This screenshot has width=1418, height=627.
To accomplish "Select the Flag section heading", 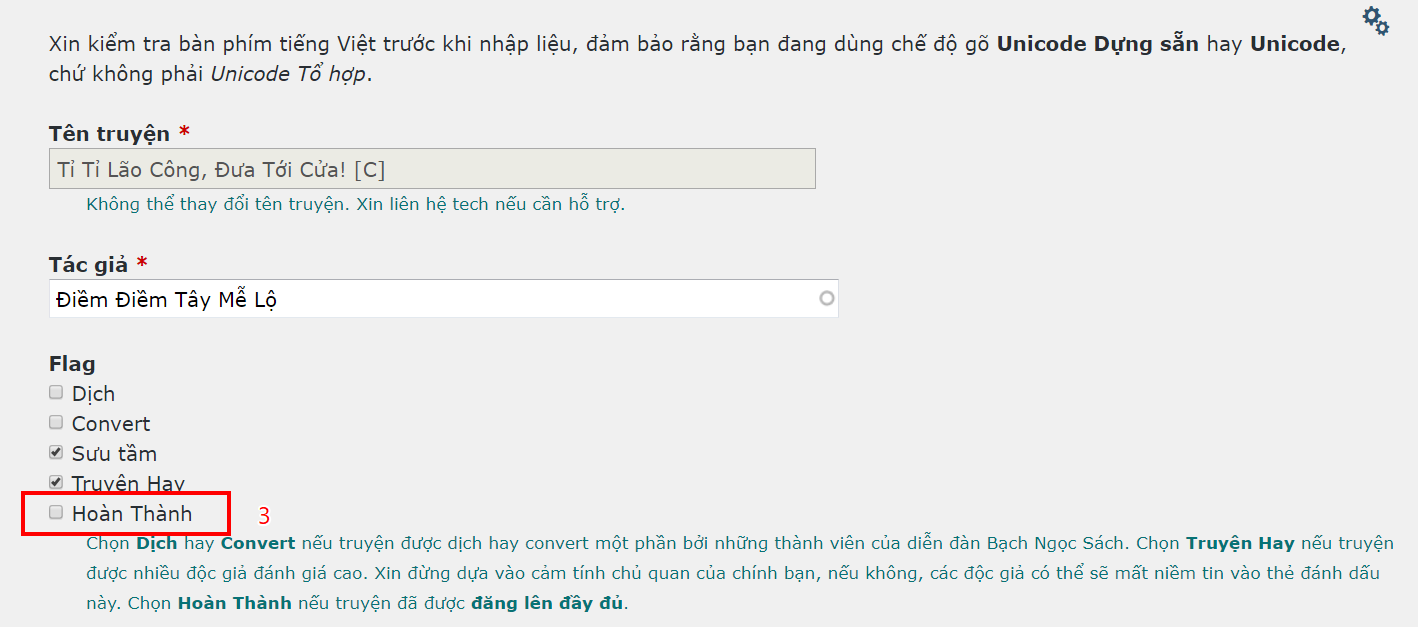I will pos(72,364).
